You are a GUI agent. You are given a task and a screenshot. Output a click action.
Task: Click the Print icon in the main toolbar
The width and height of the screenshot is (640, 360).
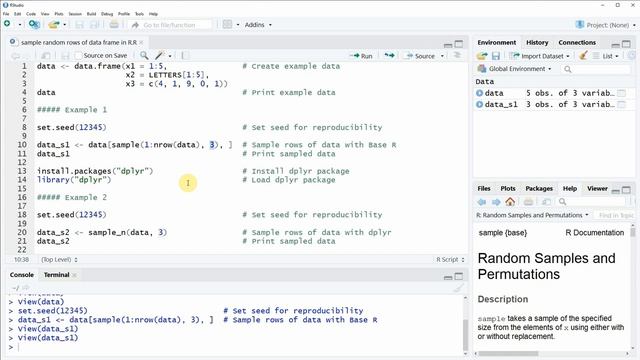pos(114,24)
